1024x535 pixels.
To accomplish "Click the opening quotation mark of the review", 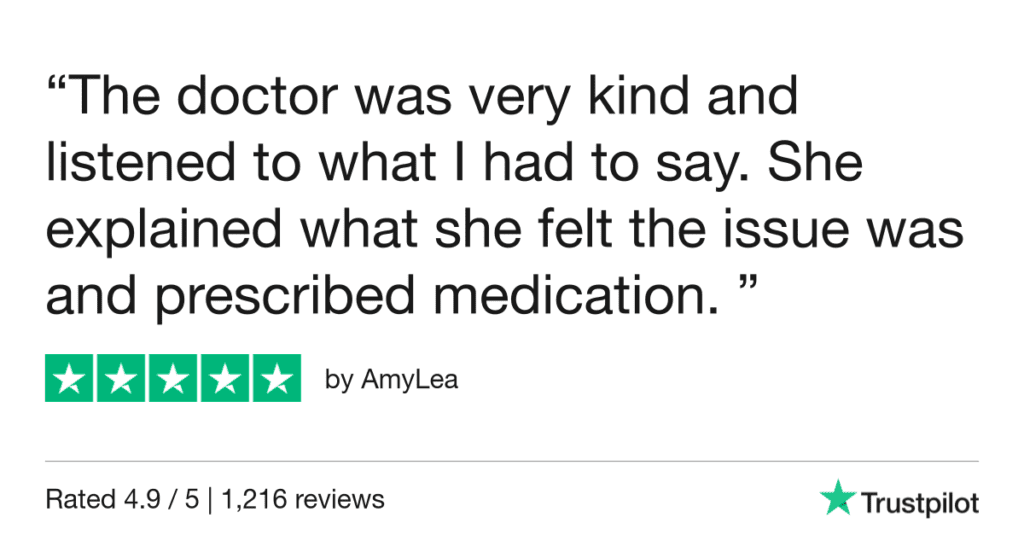I will tap(57, 88).
